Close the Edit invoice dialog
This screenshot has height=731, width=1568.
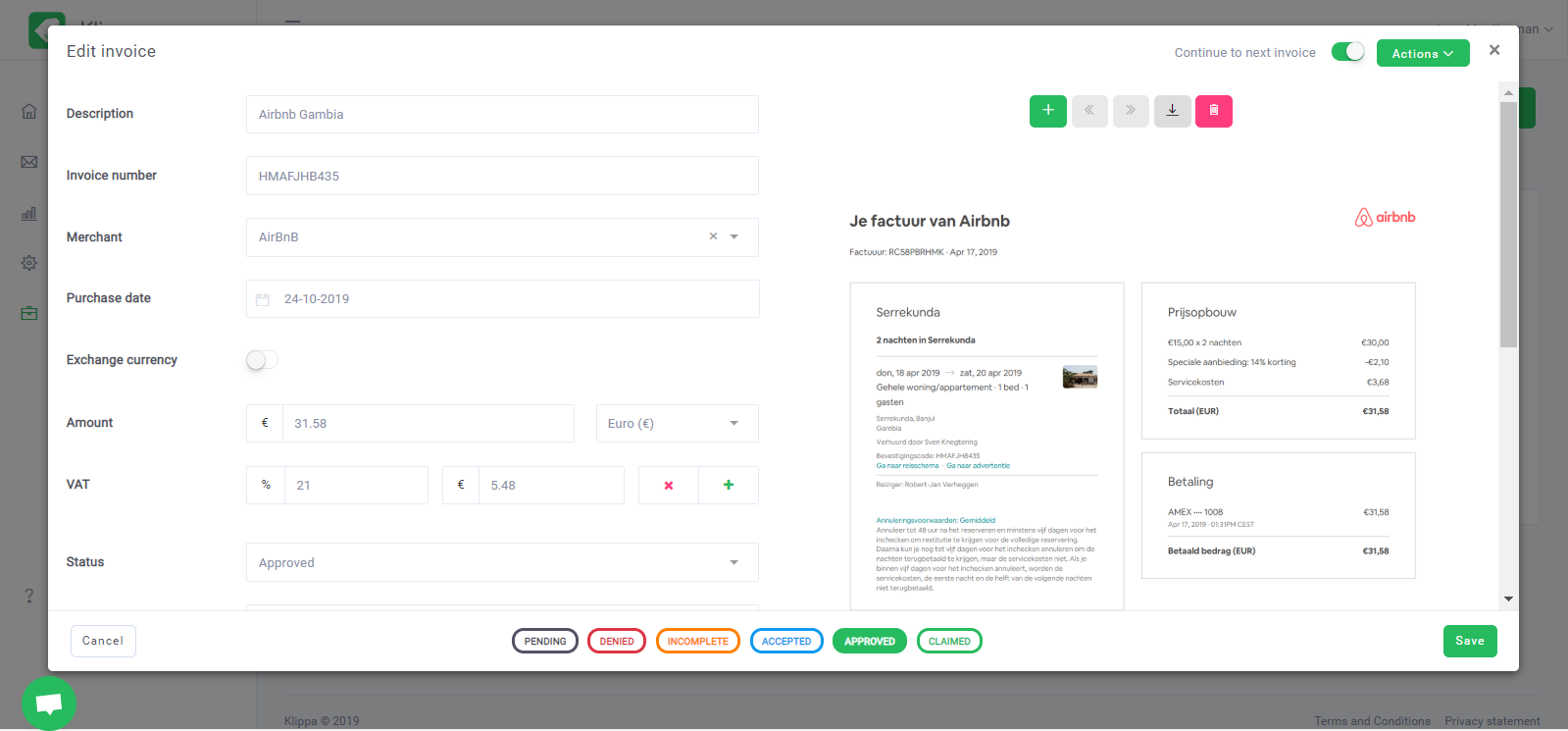click(x=1494, y=50)
